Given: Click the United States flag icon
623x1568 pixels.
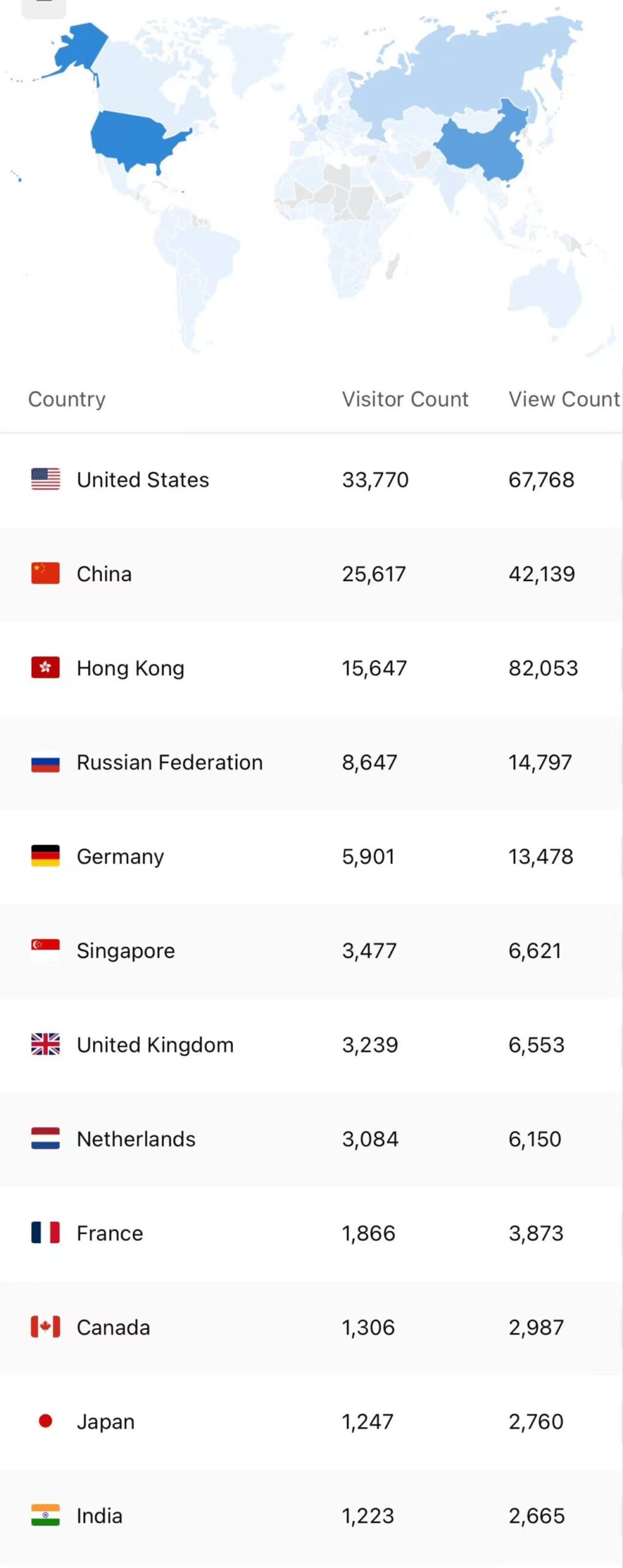Looking at the screenshot, I should [45, 479].
